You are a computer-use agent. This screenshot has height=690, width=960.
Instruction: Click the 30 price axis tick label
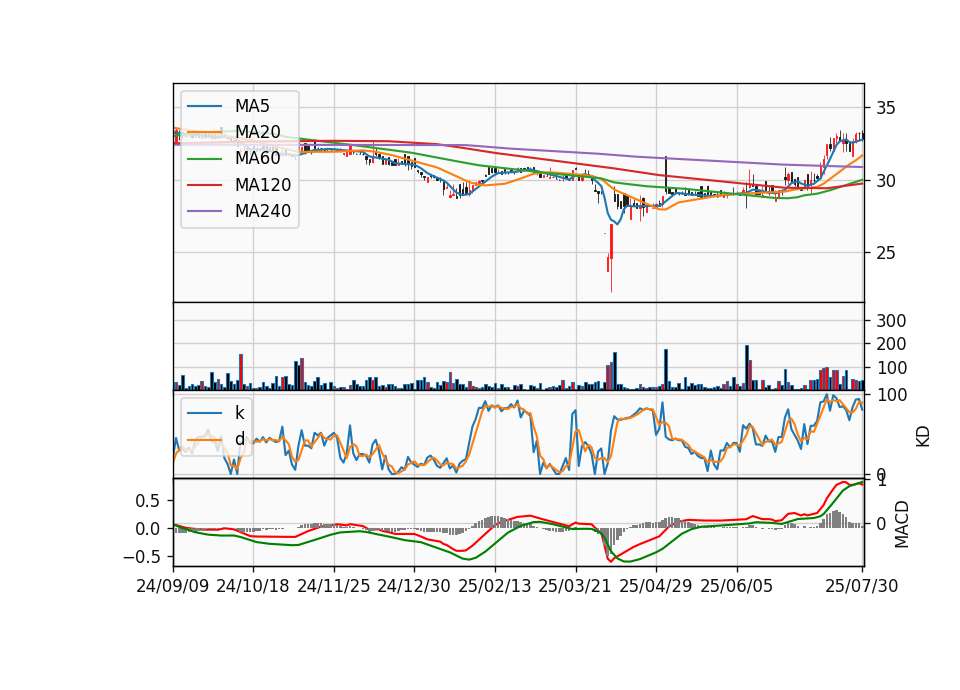click(885, 181)
